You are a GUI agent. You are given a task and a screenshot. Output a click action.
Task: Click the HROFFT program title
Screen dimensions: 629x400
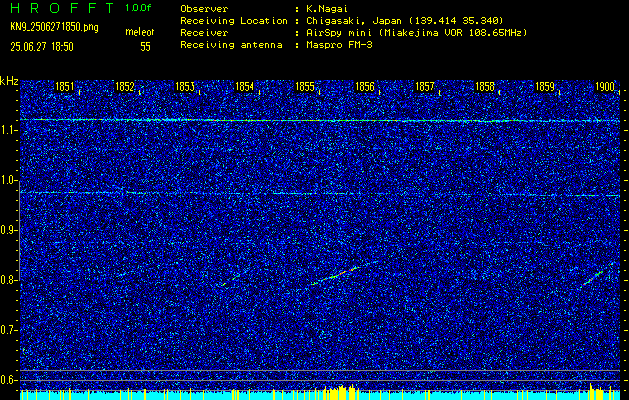tap(63, 8)
